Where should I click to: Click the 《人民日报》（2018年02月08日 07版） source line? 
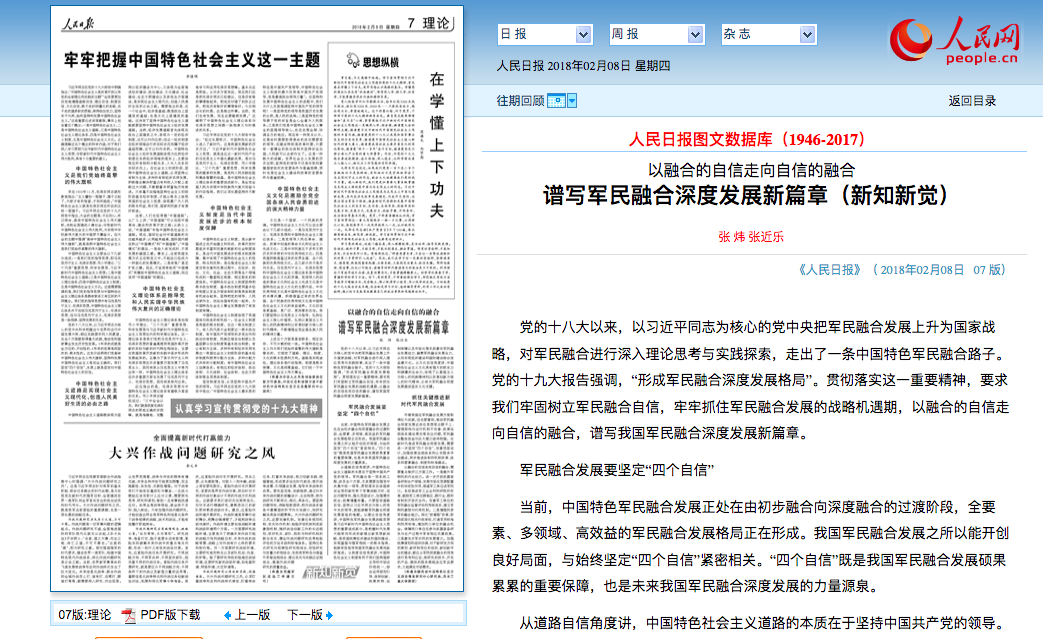pyautogui.click(x=901, y=270)
